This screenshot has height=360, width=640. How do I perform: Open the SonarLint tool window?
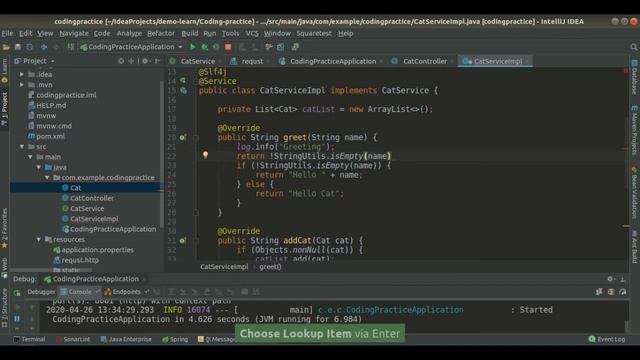[x=73, y=339]
